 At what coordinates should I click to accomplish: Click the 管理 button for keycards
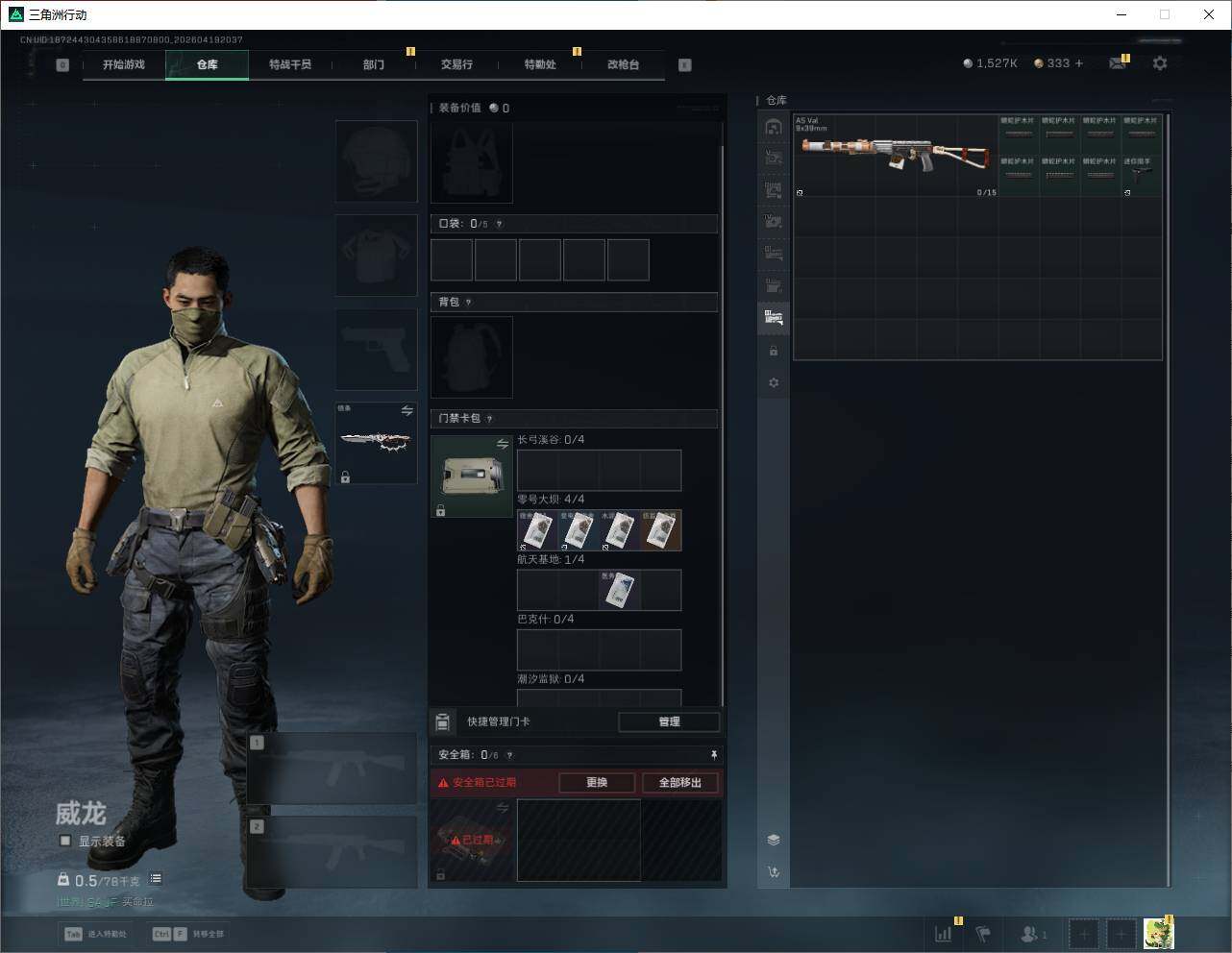tap(669, 721)
